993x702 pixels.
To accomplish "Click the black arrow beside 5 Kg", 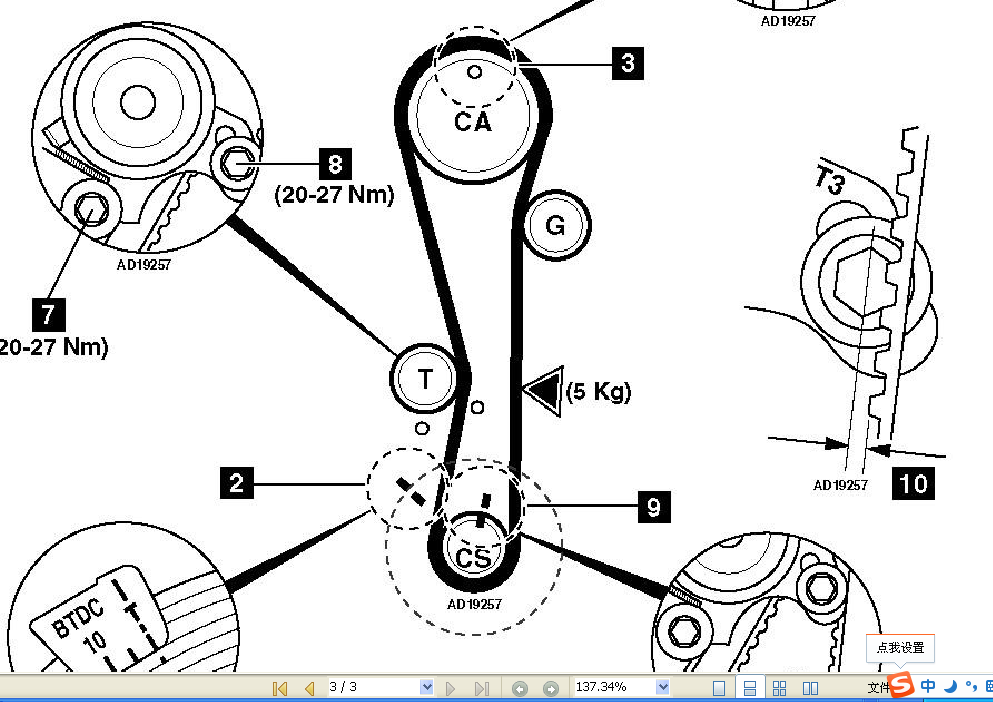I will (x=544, y=392).
